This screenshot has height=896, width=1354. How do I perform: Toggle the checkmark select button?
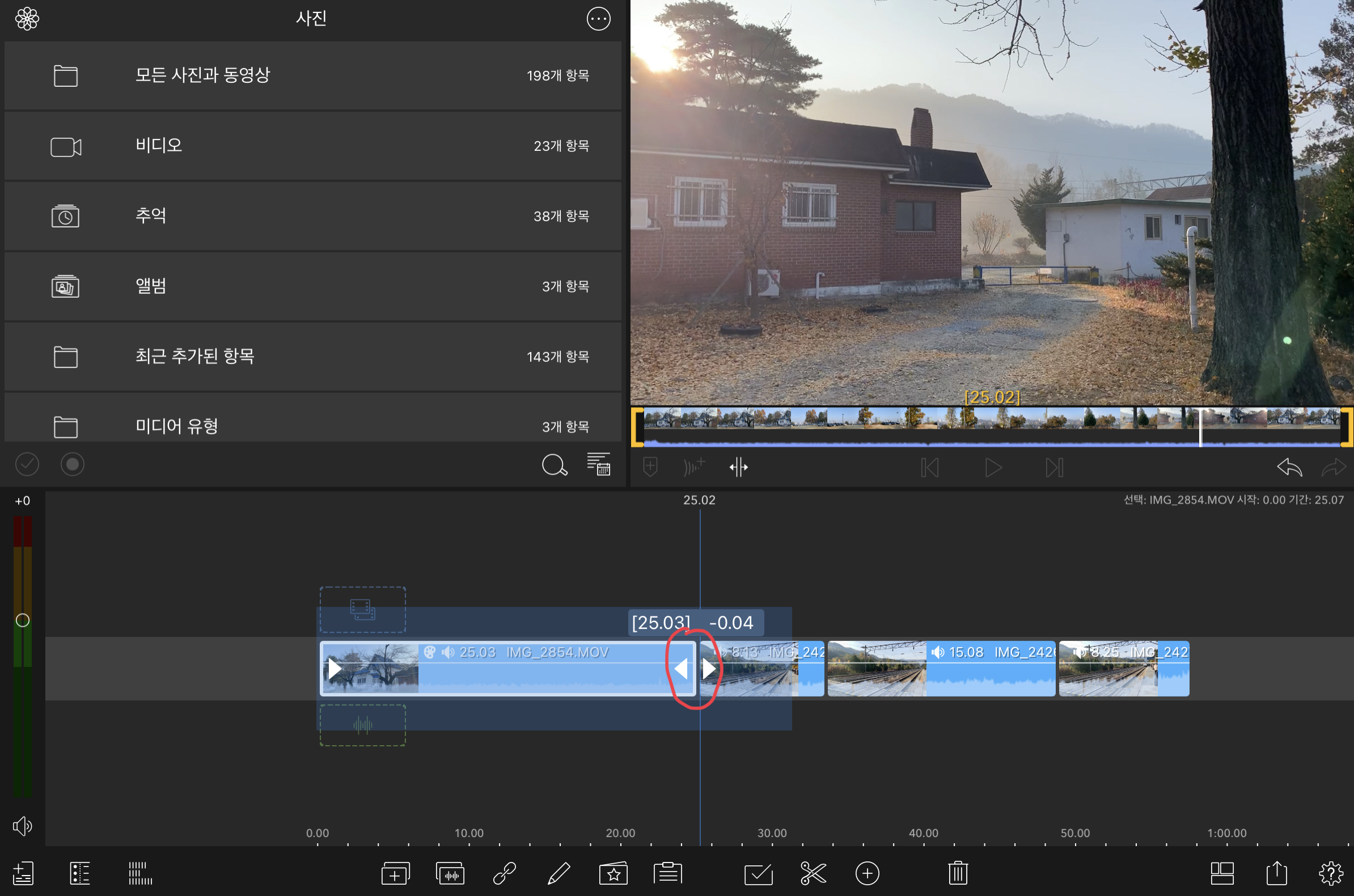27,464
